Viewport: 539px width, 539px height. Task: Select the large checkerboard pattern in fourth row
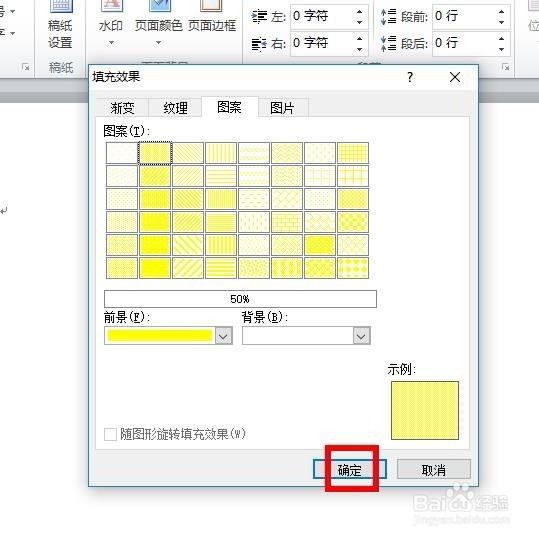[x=353, y=222]
